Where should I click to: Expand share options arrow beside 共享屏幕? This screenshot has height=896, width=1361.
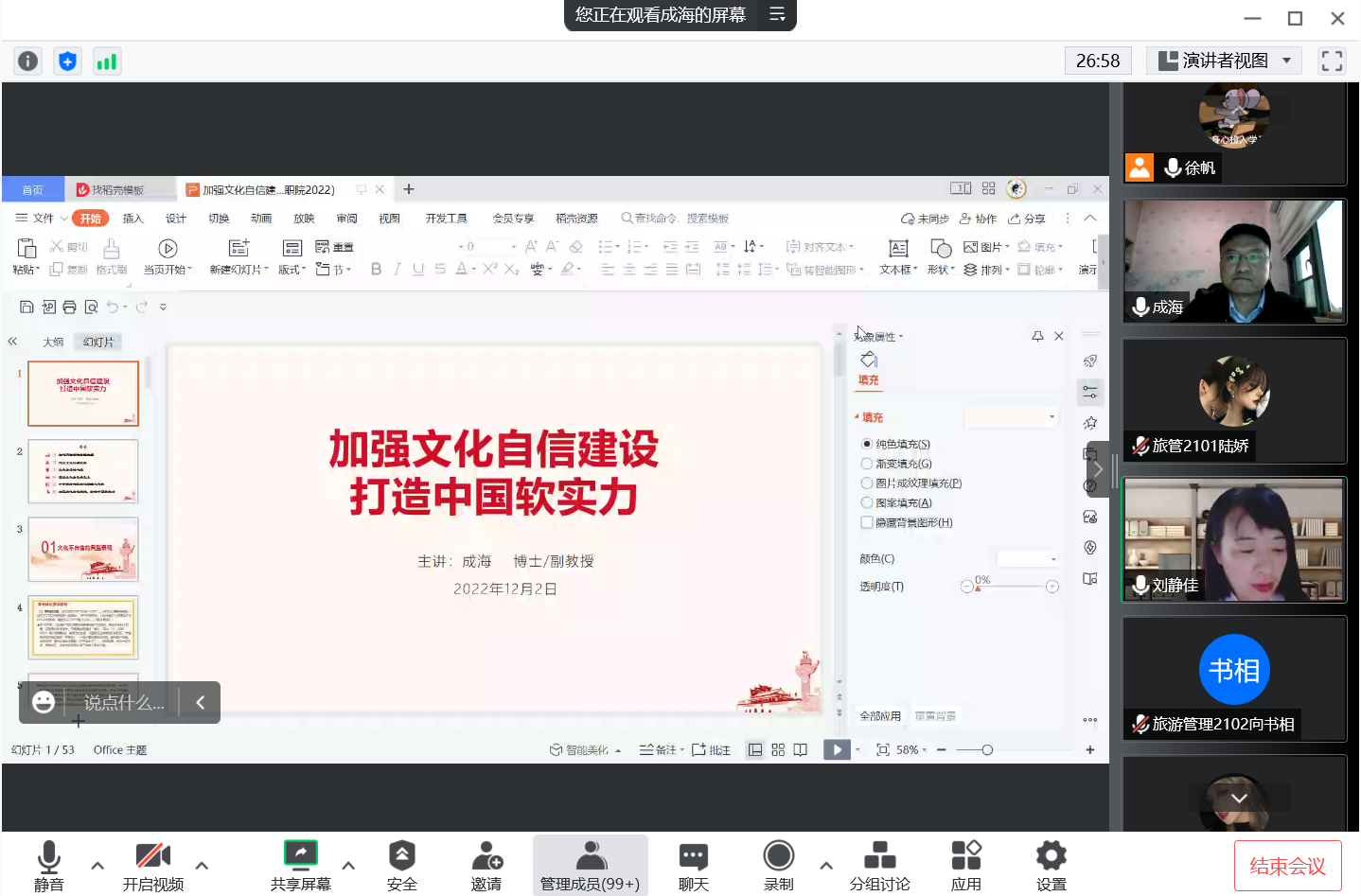coord(348,865)
